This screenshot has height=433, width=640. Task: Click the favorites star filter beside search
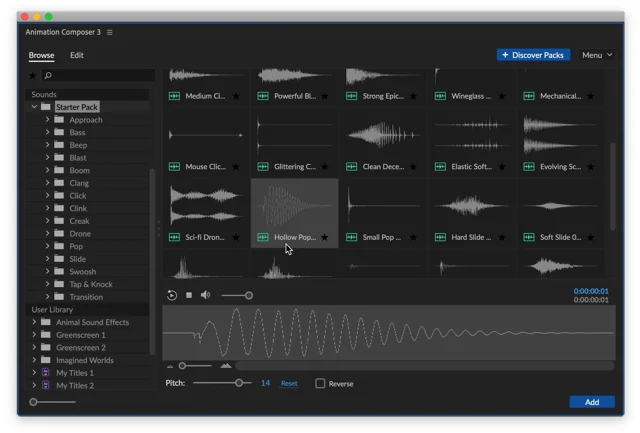click(33, 75)
